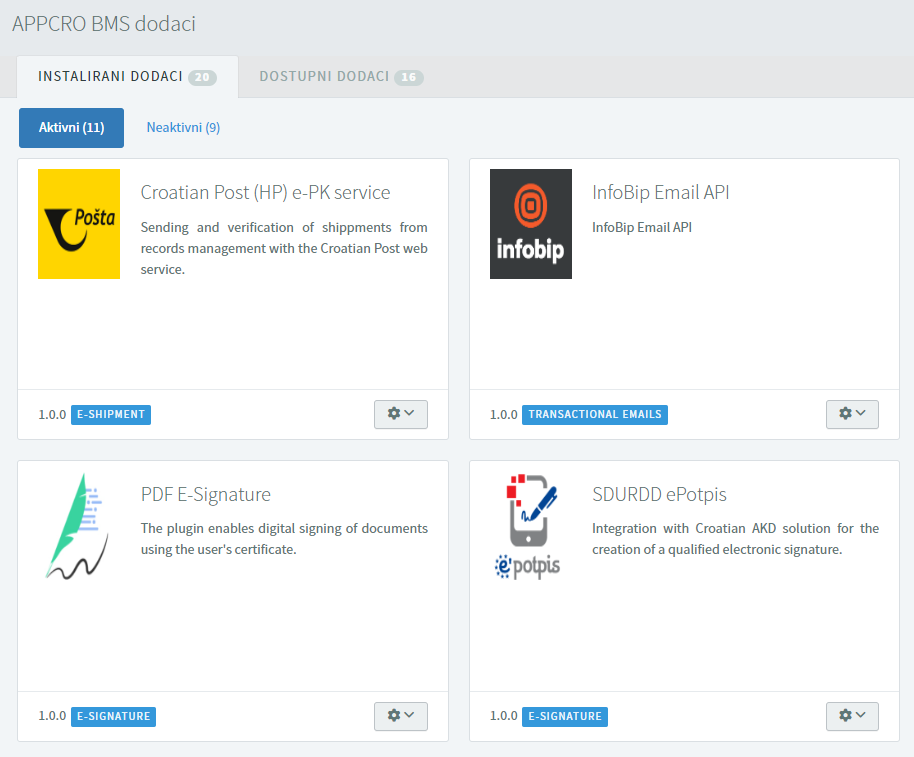914x757 pixels.
Task: Show the Aktivni (11) plugins
Action: [71, 128]
